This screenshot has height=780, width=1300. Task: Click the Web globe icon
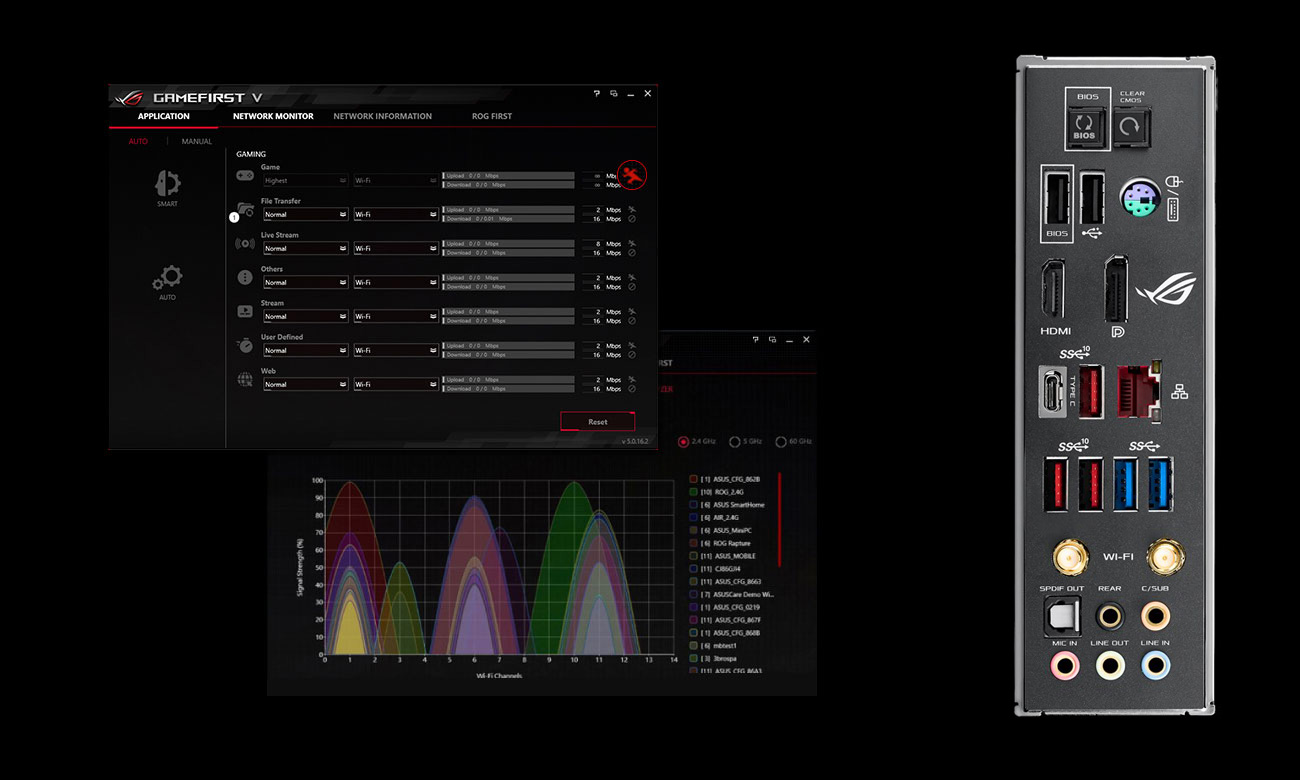[x=245, y=379]
